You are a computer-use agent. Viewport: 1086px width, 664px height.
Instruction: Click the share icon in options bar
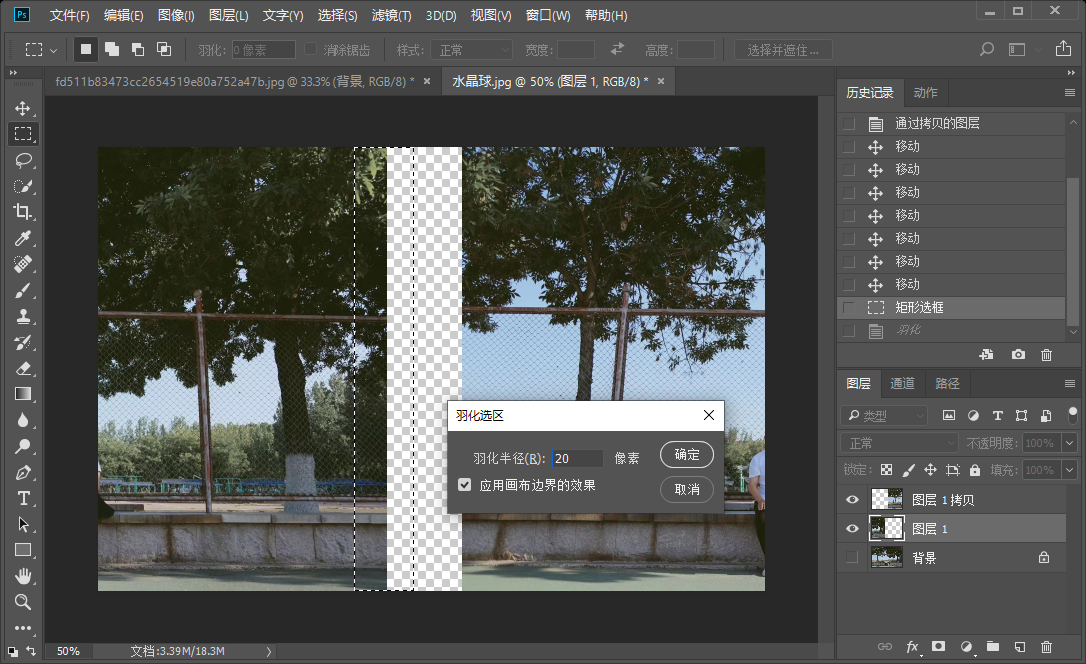click(x=1063, y=49)
